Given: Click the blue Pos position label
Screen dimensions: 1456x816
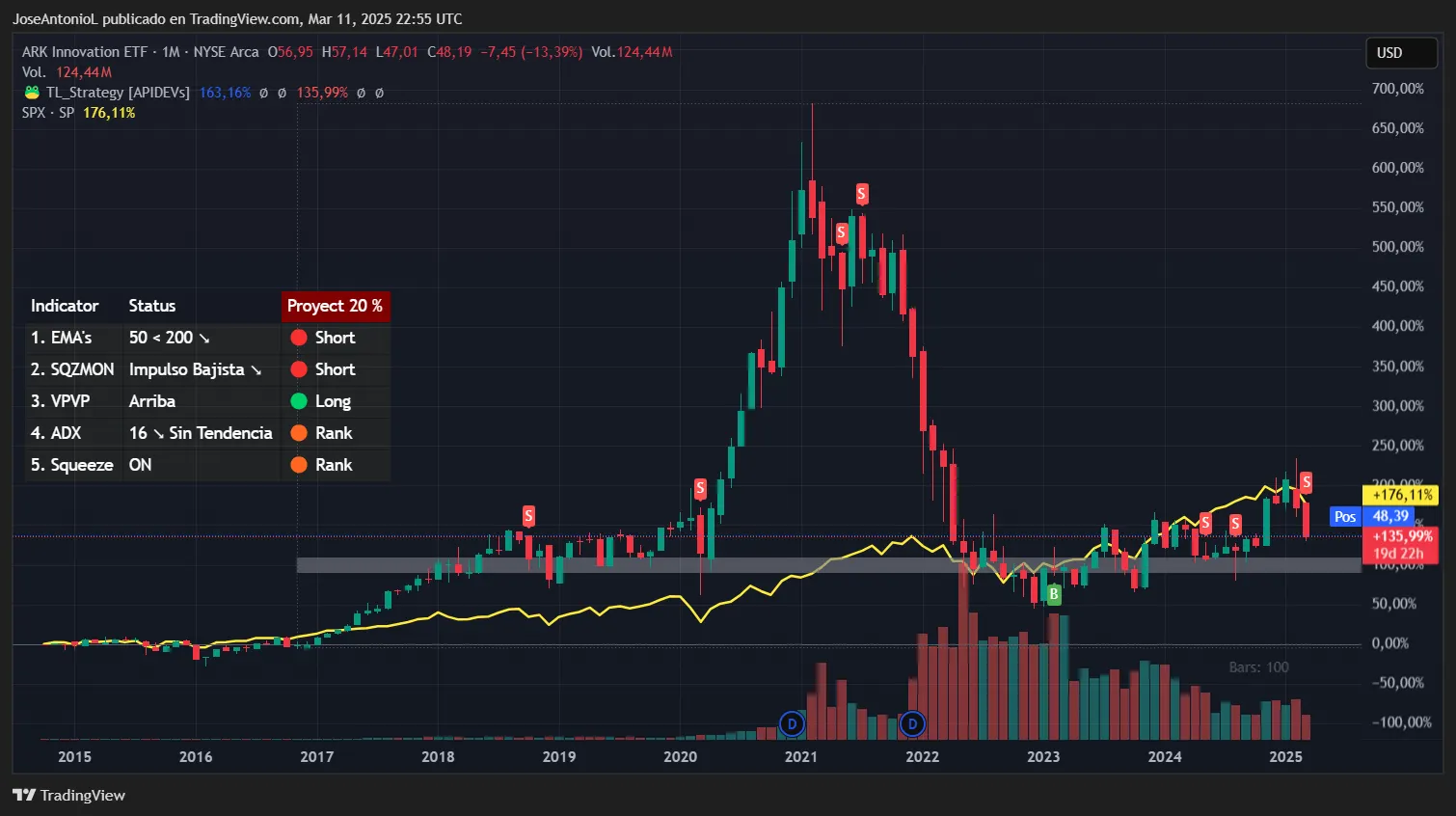Looking at the screenshot, I should pos(1344,517).
